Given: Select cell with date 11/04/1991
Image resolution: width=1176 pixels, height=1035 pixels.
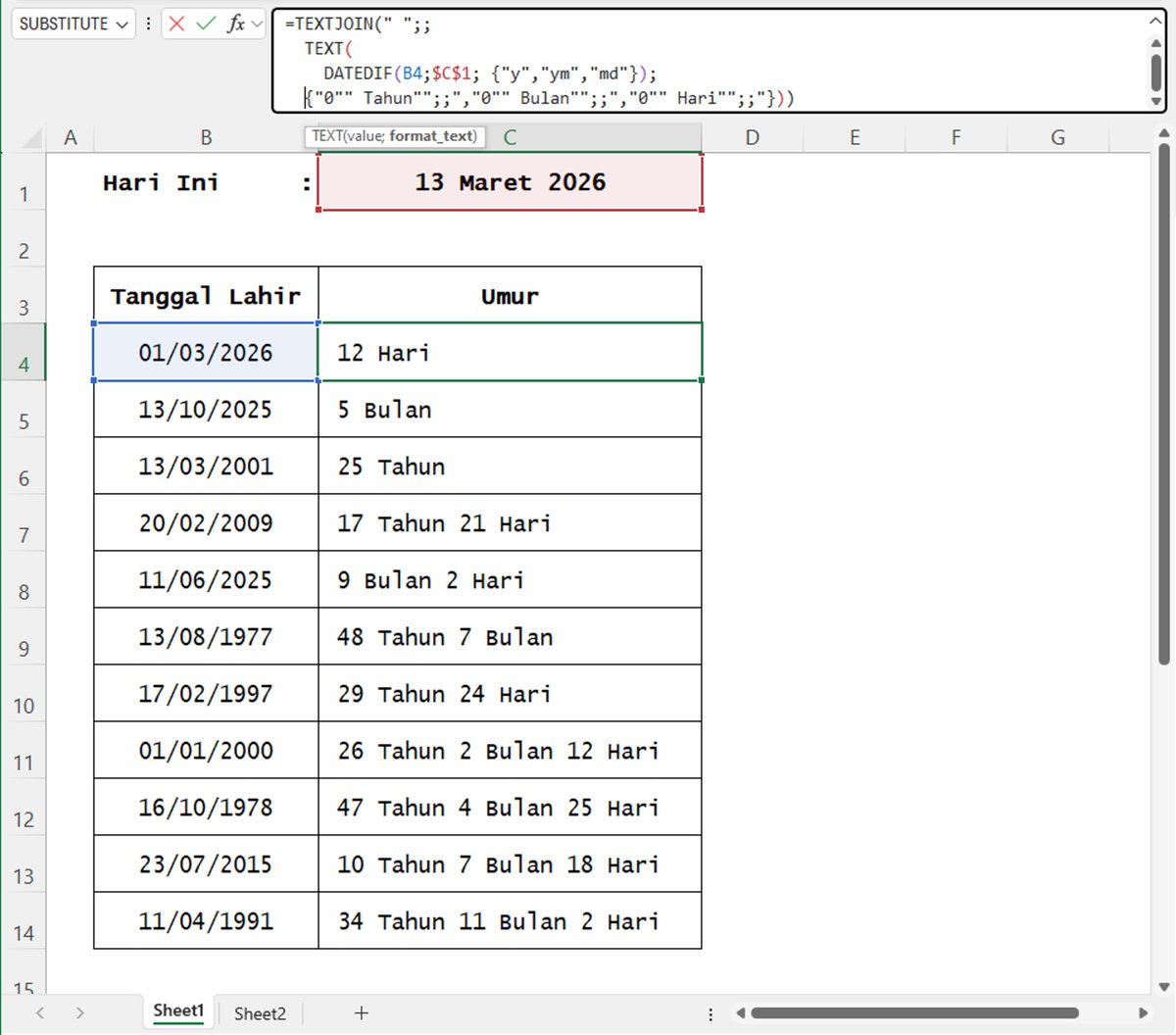Looking at the screenshot, I should click(206, 921).
